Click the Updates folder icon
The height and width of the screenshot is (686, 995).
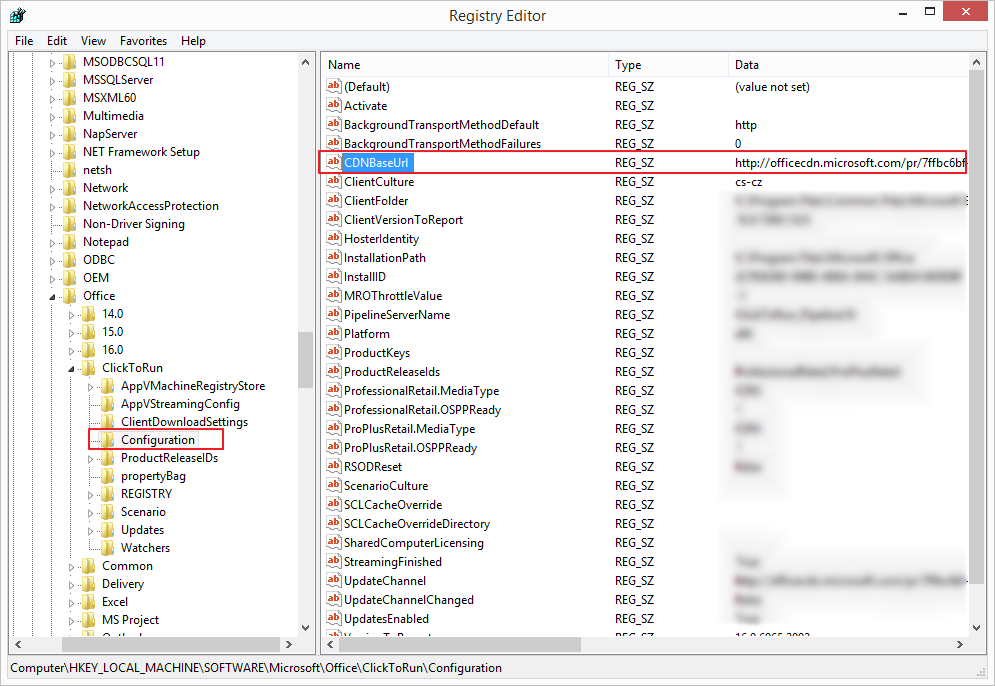coord(108,529)
